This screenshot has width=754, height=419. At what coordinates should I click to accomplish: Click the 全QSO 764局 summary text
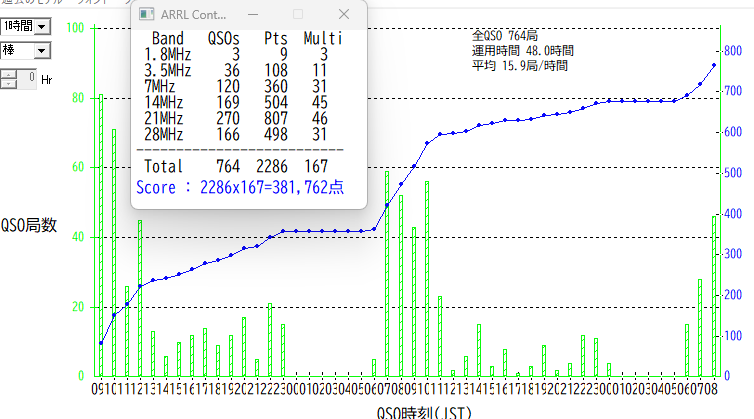click(x=504, y=35)
